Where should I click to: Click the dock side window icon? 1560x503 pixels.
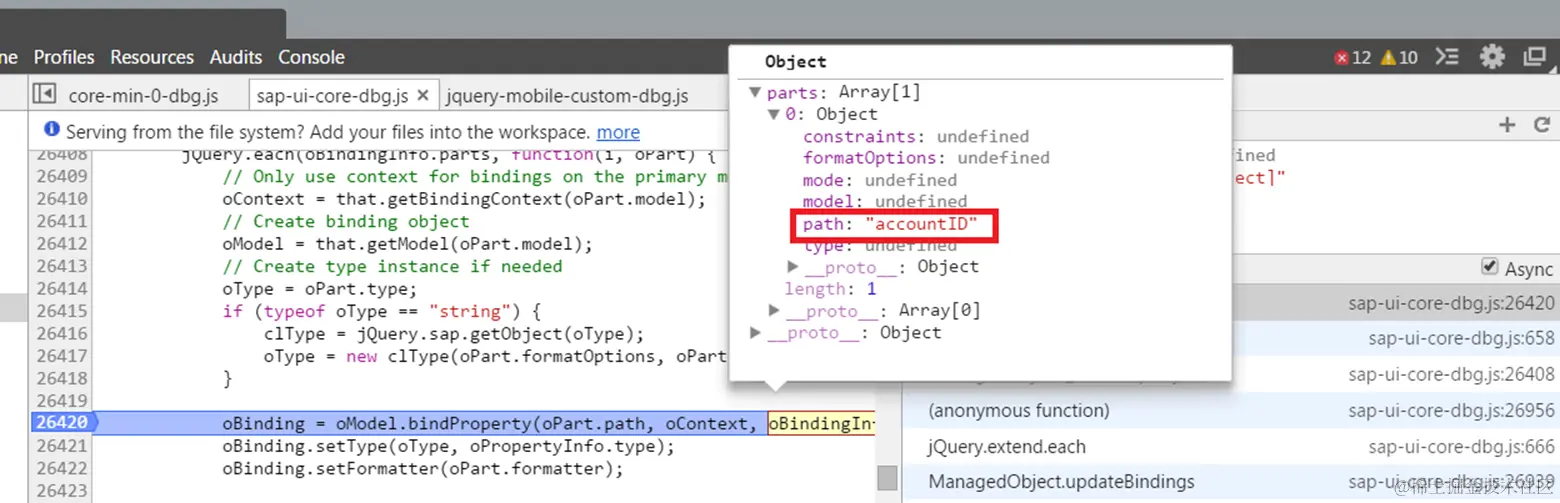point(1535,57)
